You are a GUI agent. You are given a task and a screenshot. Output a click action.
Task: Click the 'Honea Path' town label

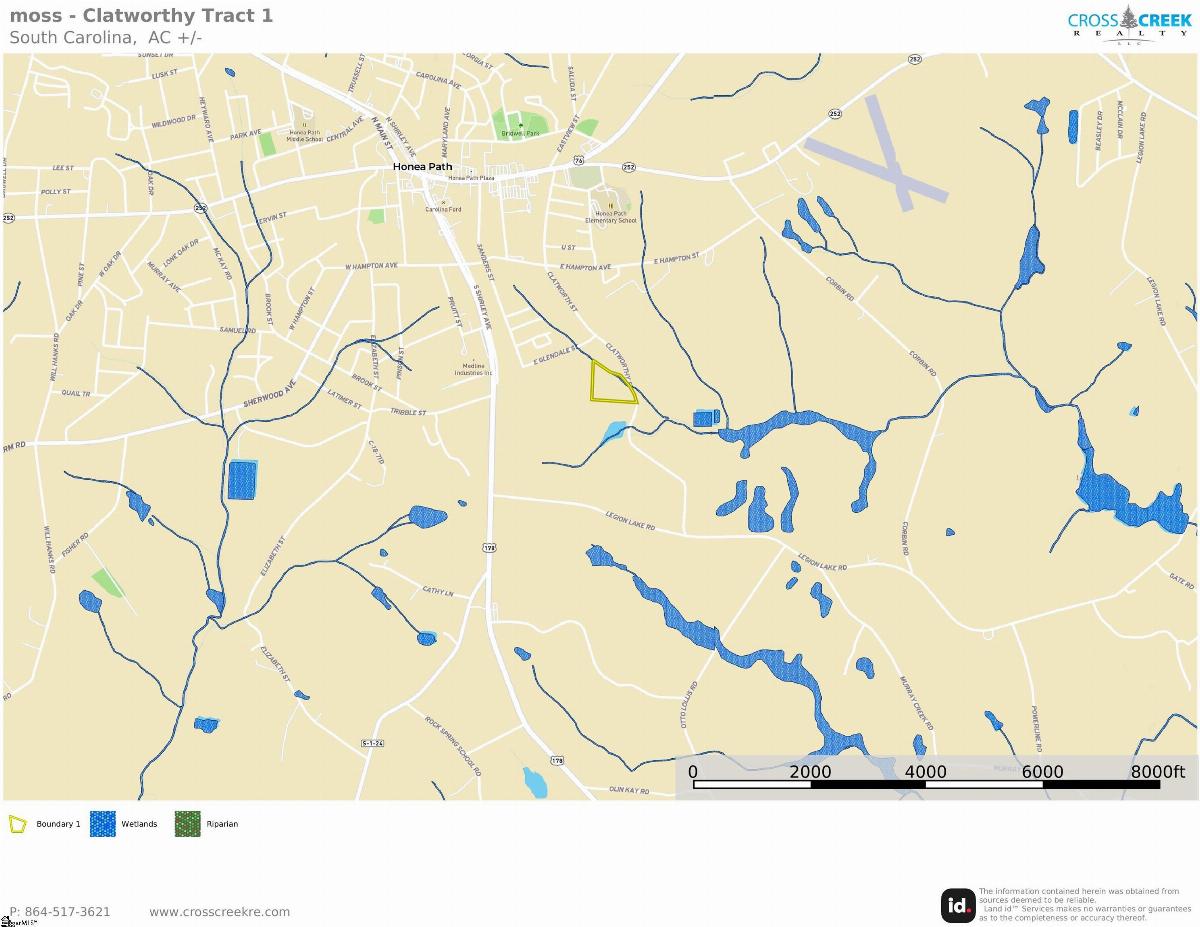(x=422, y=167)
